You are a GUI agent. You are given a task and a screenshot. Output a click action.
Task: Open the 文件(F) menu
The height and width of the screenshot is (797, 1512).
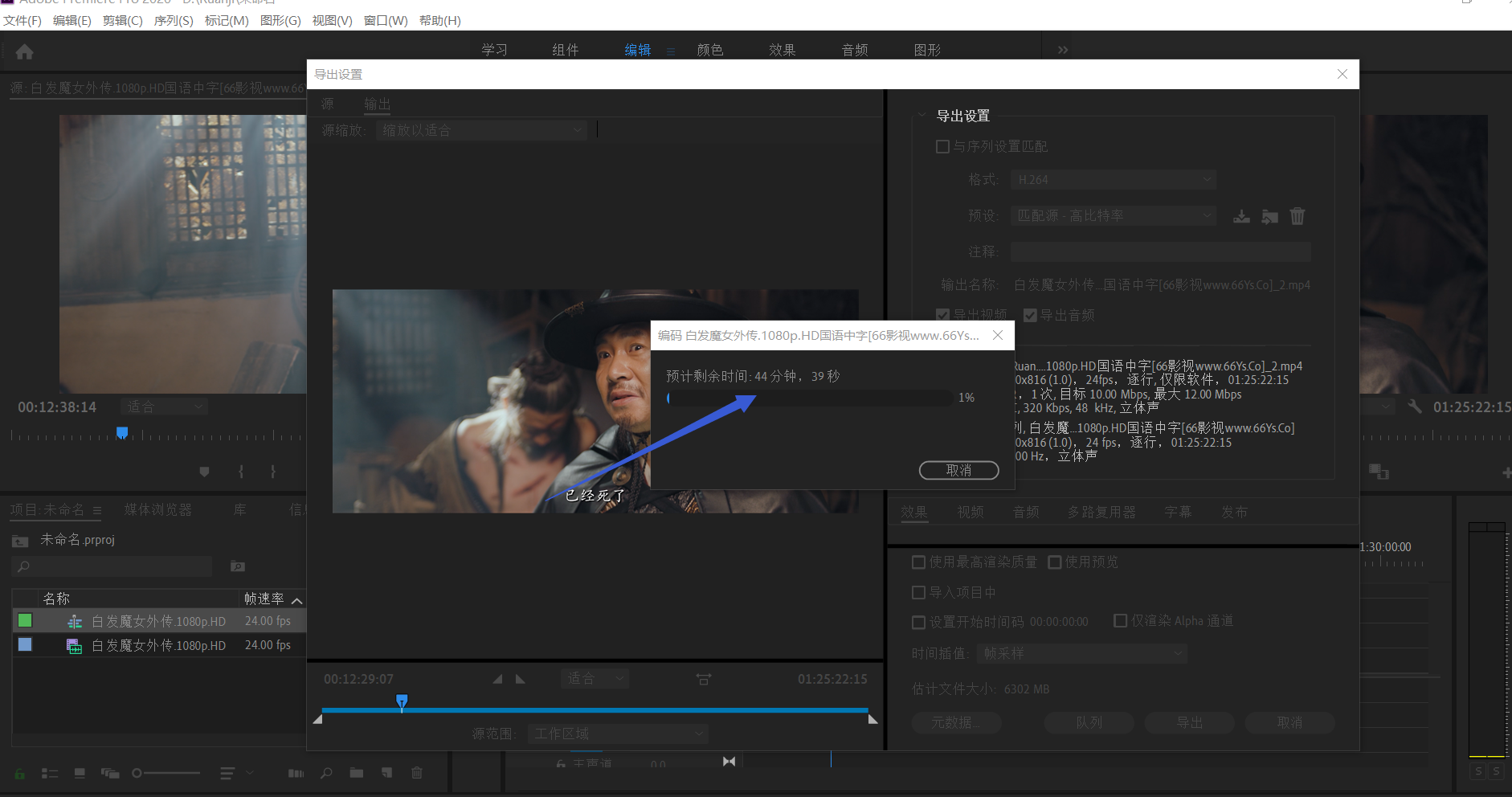tap(22, 20)
